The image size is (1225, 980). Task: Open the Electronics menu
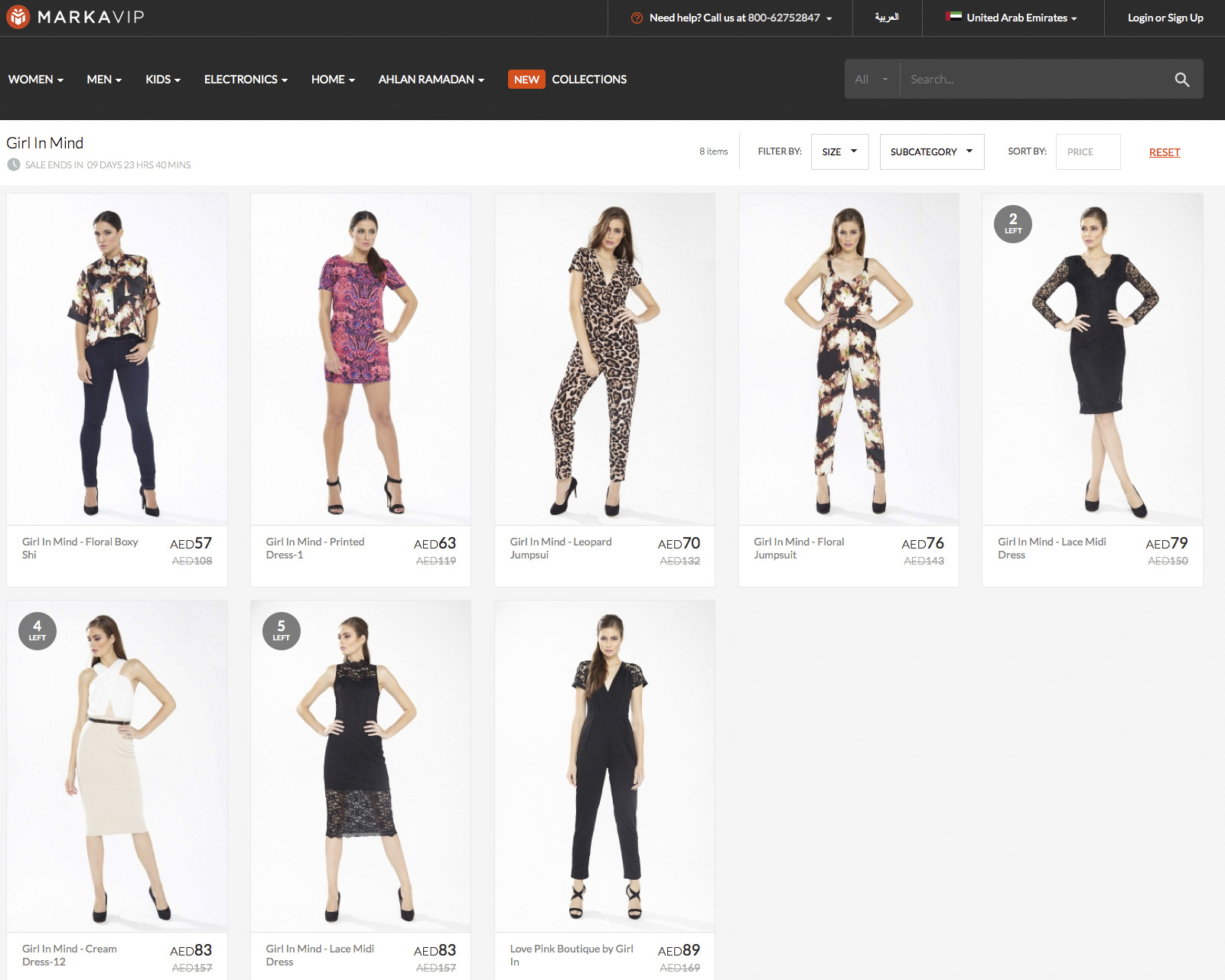[x=246, y=80]
